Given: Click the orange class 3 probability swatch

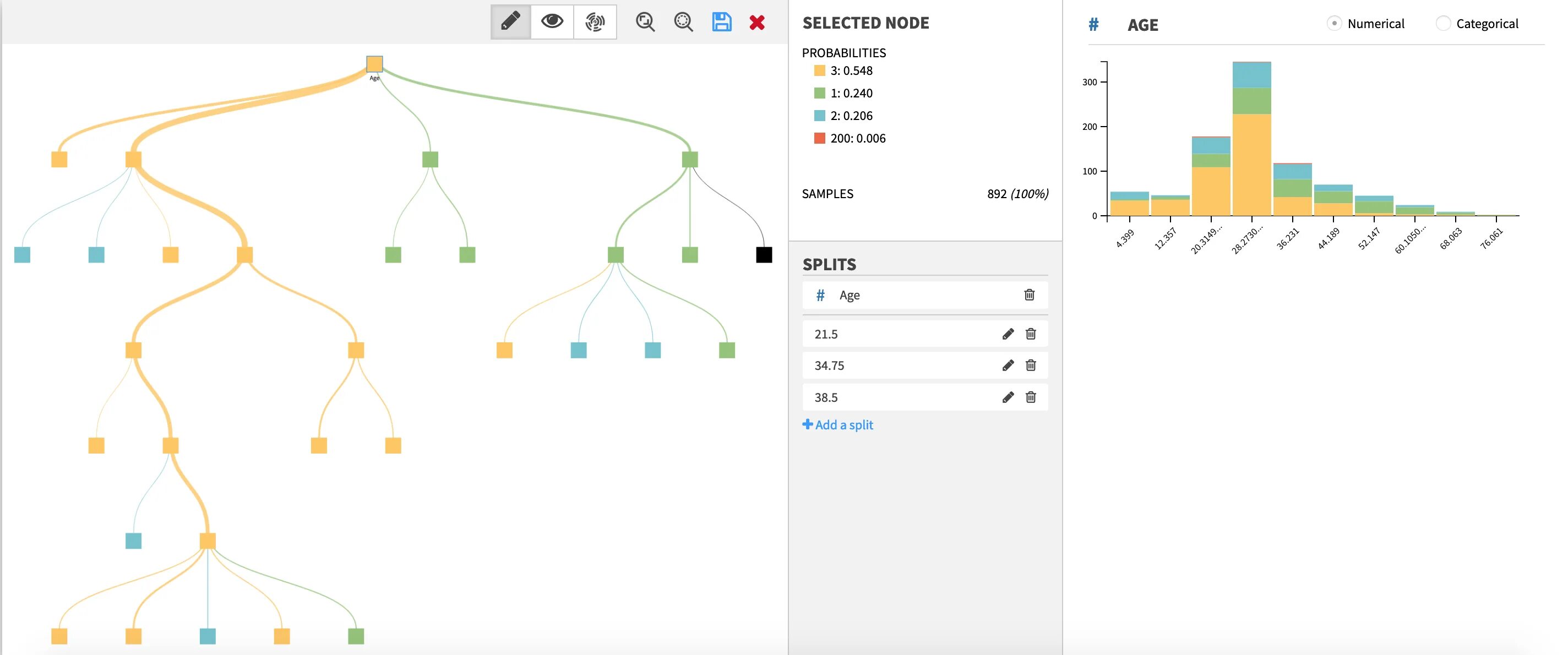Looking at the screenshot, I should click(x=819, y=70).
